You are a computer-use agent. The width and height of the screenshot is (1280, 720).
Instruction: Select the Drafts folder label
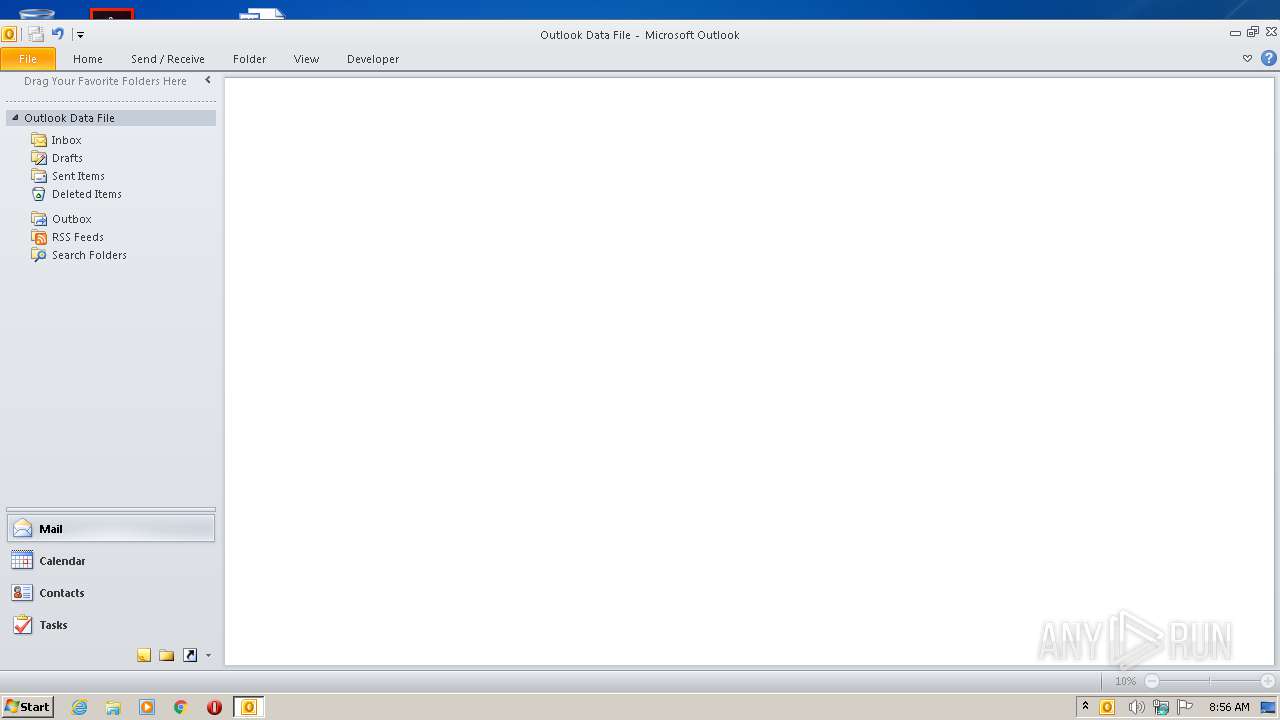[x=68, y=158]
